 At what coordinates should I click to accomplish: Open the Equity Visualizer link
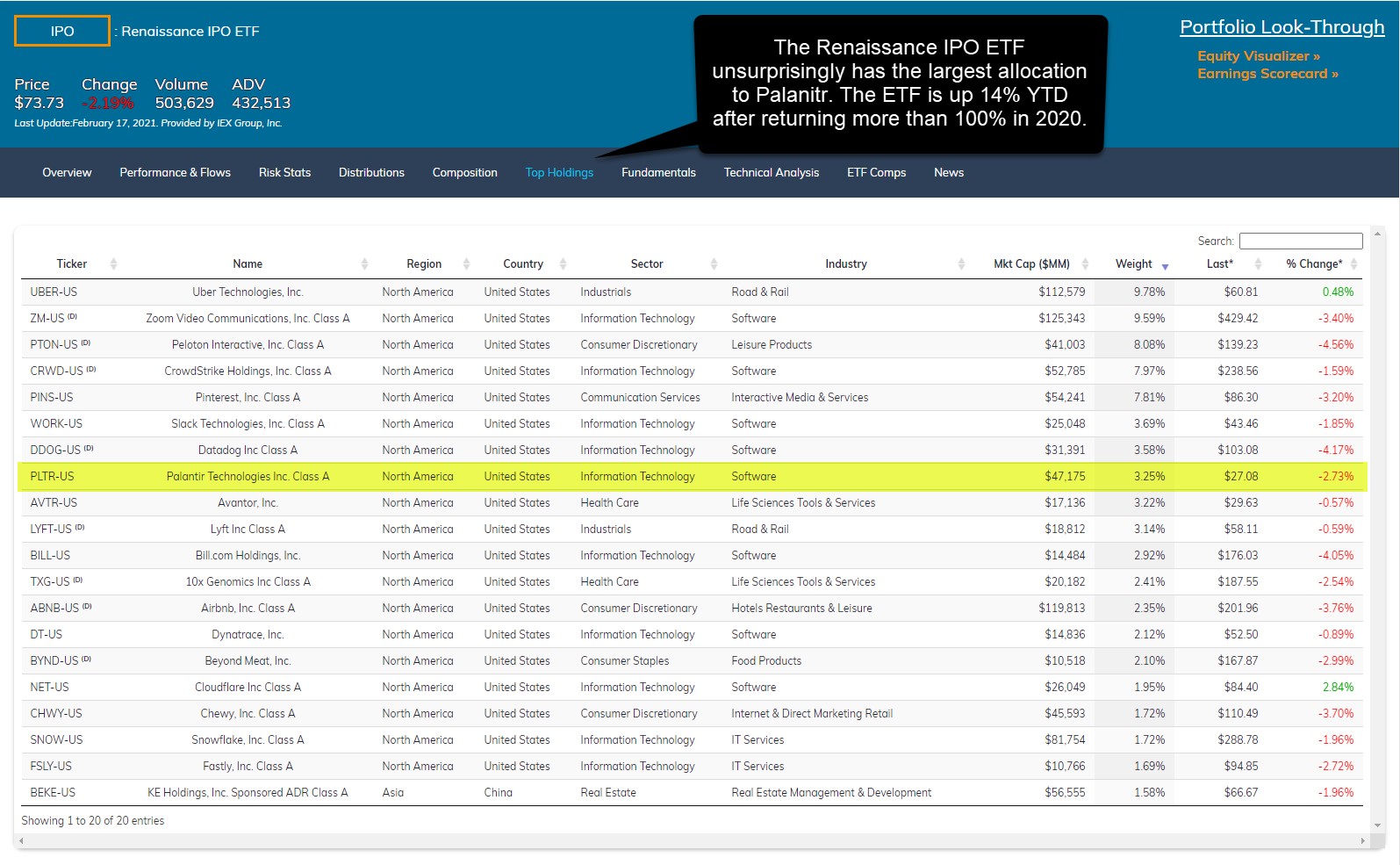click(x=1259, y=56)
